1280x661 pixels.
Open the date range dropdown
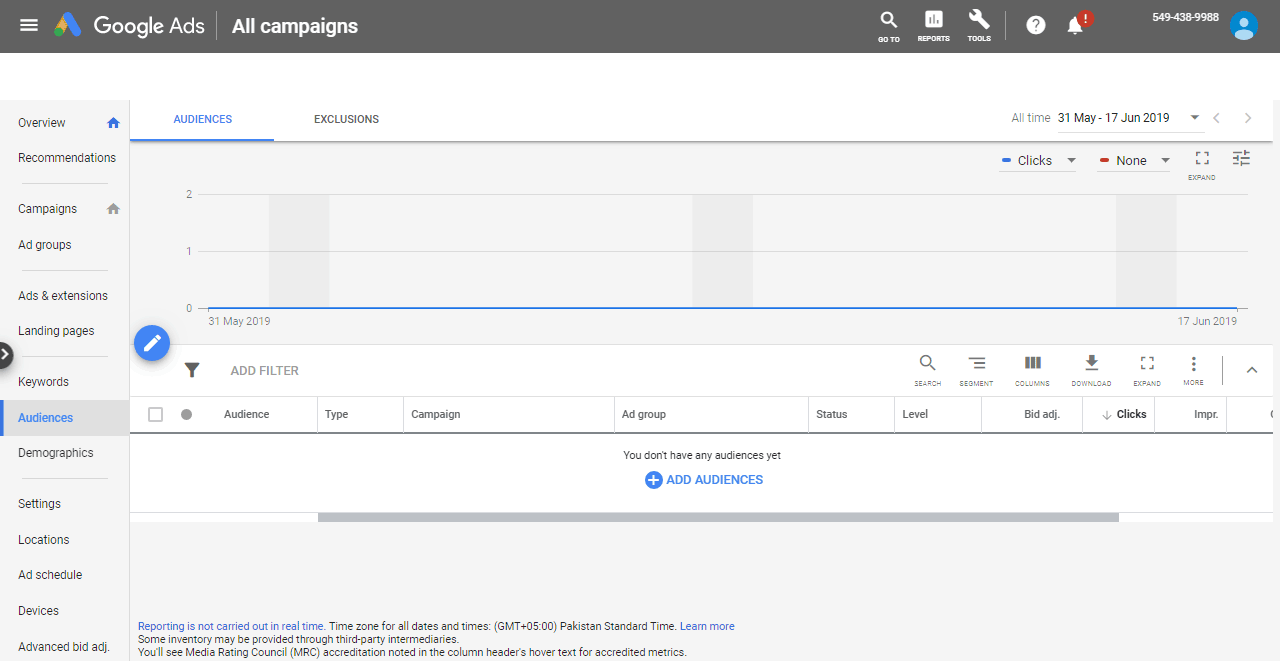[x=1129, y=118]
